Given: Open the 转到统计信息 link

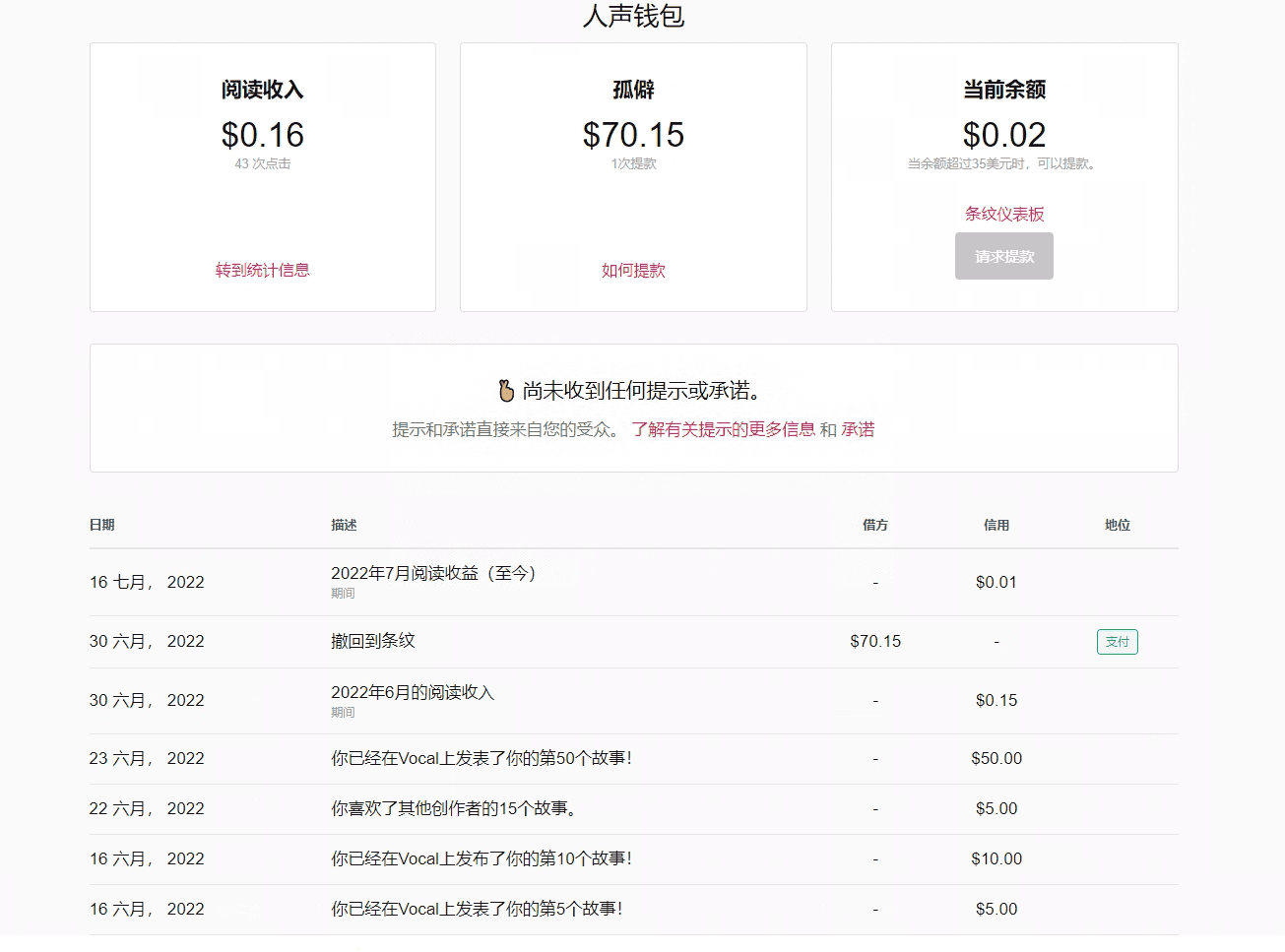Looking at the screenshot, I should [263, 270].
